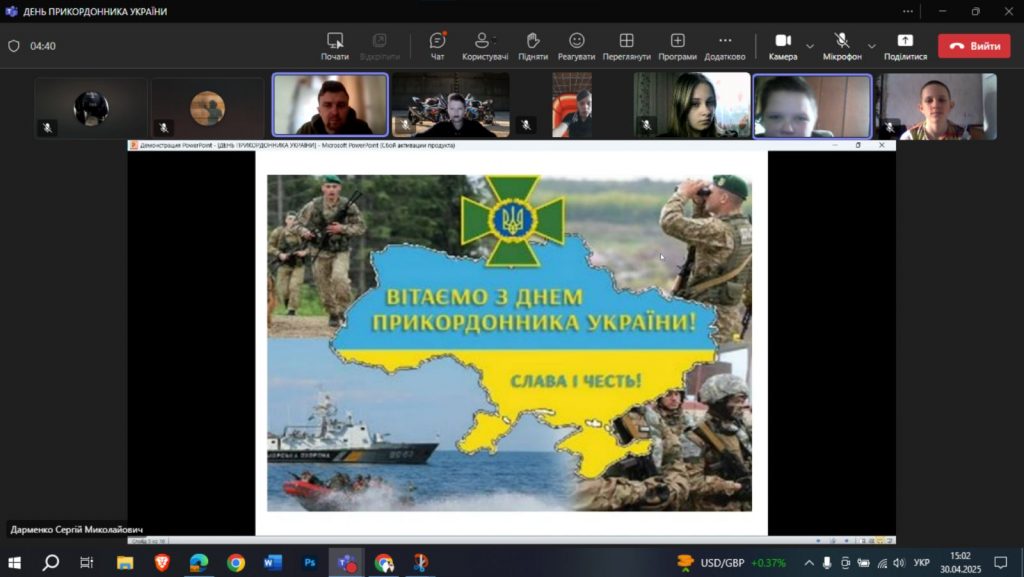Click the shield security icon beside the timer
Screen dimensions: 1024x577
(14, 46)
